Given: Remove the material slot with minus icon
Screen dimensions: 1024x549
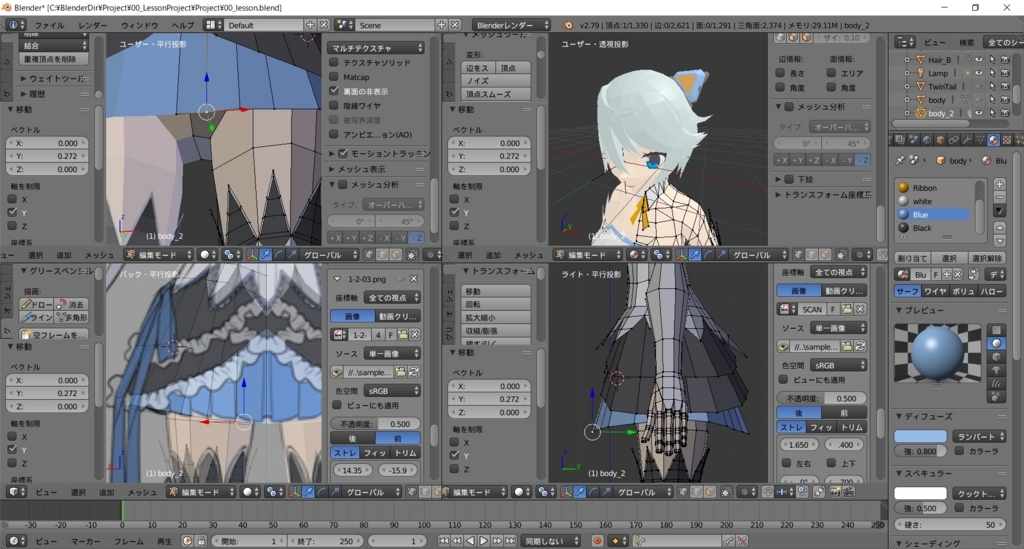Looking at the screenshot, I should point(999,197).
